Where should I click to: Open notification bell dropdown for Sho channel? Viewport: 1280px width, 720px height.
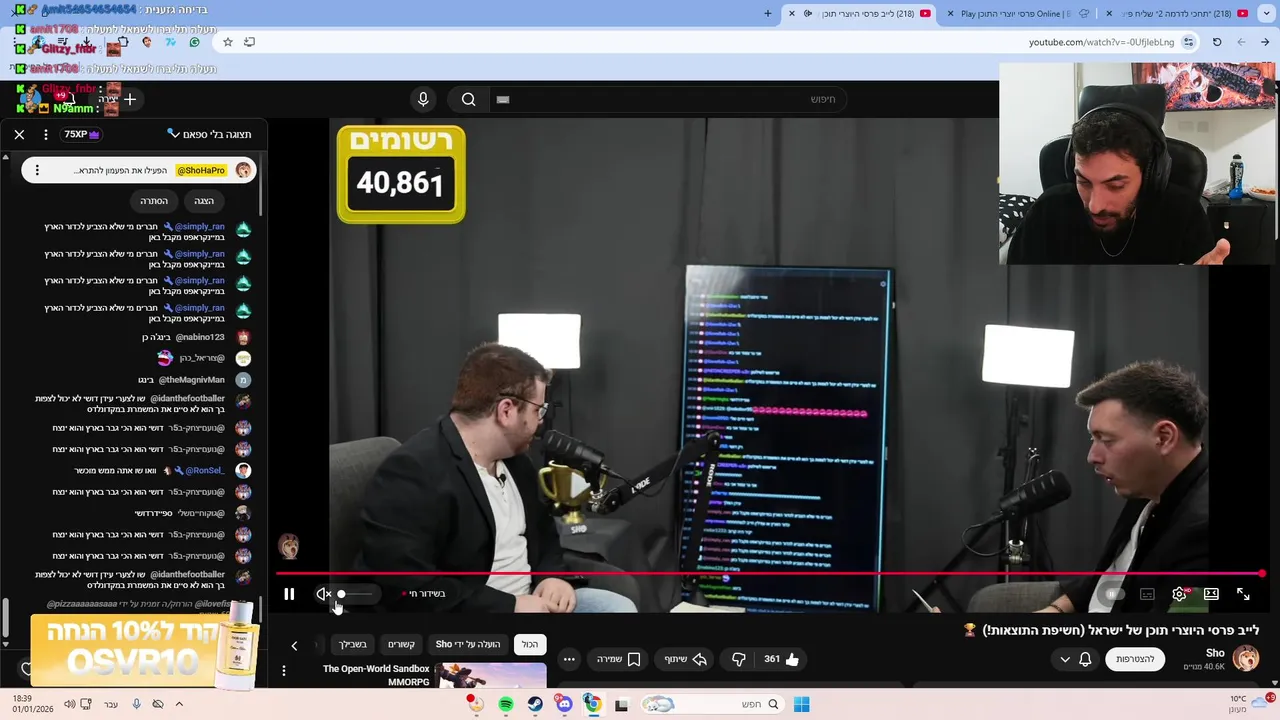pyautogui.click(x=1075, y=659)
